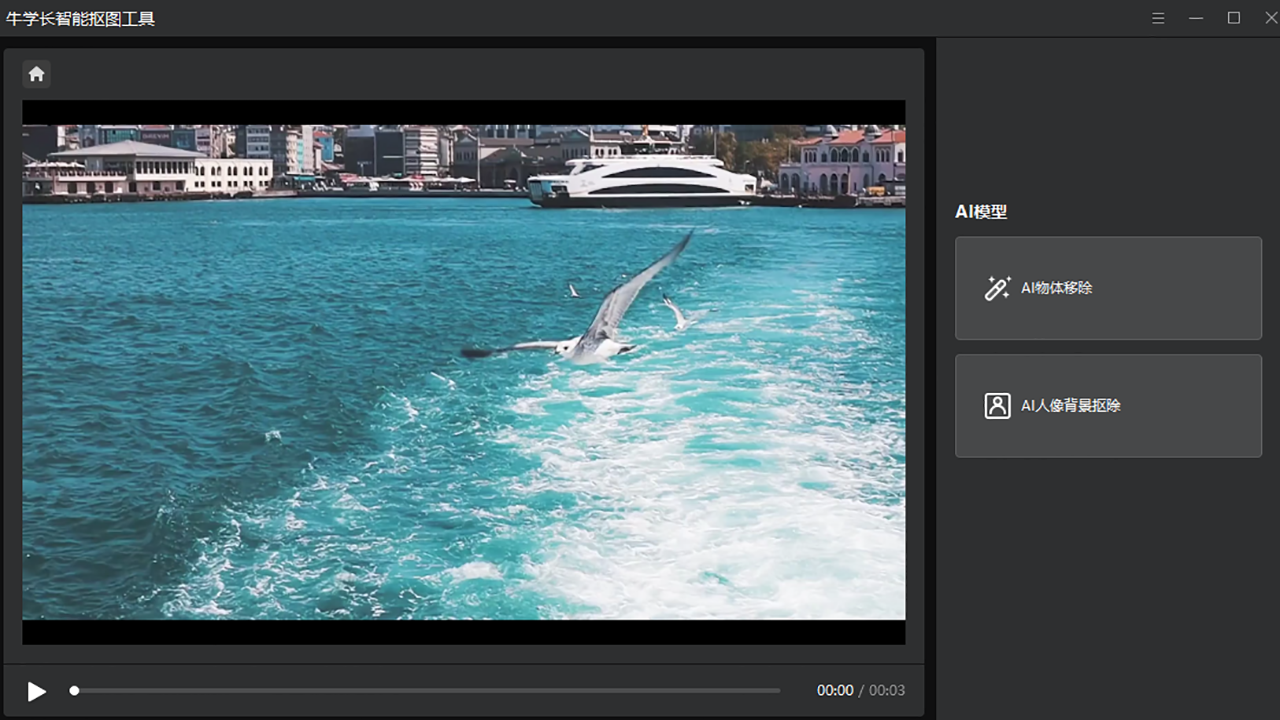Open the hamburger menu in title bar

point(1158,18)
